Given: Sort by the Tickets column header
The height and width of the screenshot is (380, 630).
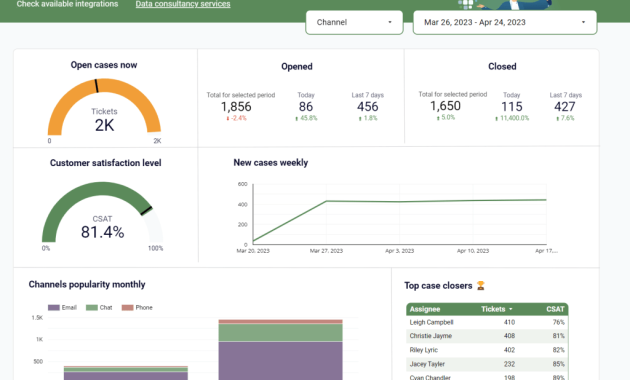Looking at the screenshot, I should (x=497, y=309).
